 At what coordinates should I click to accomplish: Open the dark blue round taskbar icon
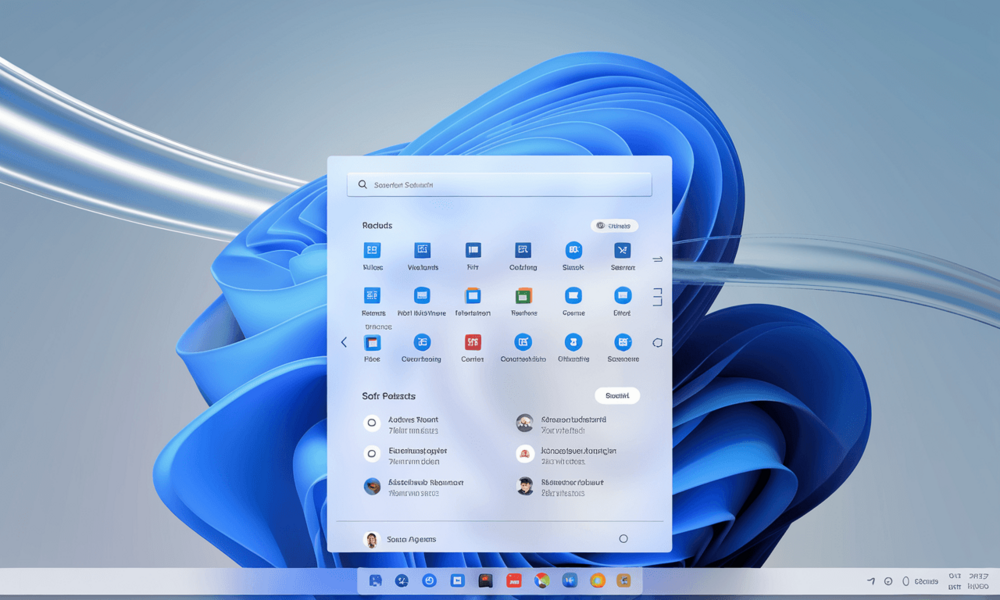pyautogui.click(x=402, y=580)
